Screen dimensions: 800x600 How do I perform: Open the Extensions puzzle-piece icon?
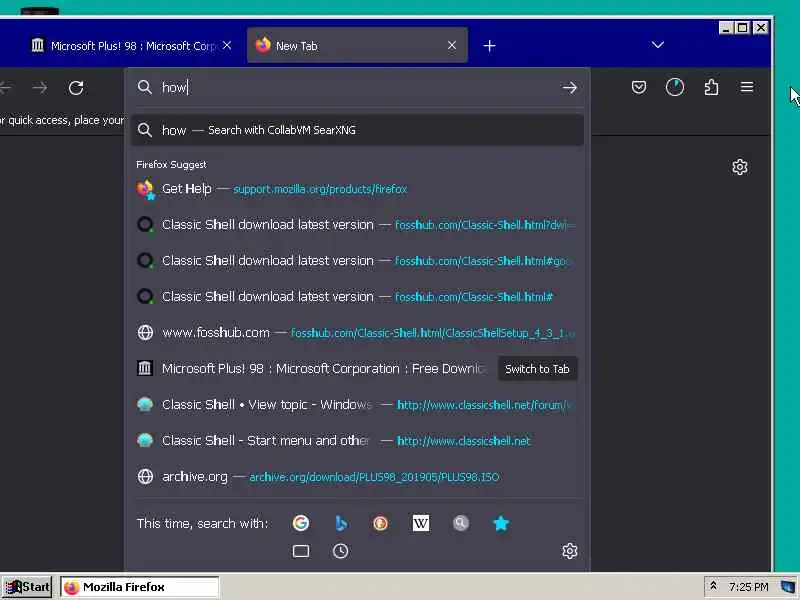(711, 87)
